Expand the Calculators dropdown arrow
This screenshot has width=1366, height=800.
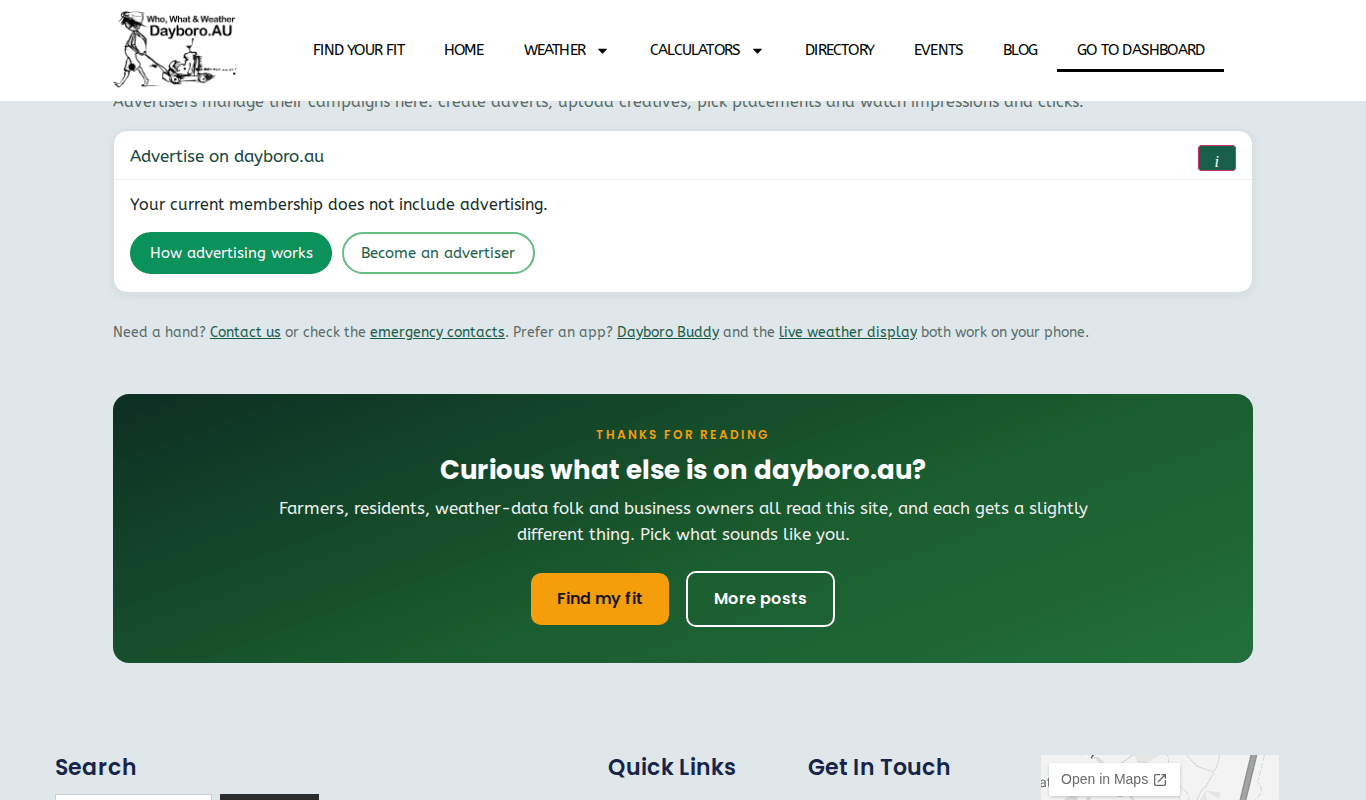coord(757,50)
